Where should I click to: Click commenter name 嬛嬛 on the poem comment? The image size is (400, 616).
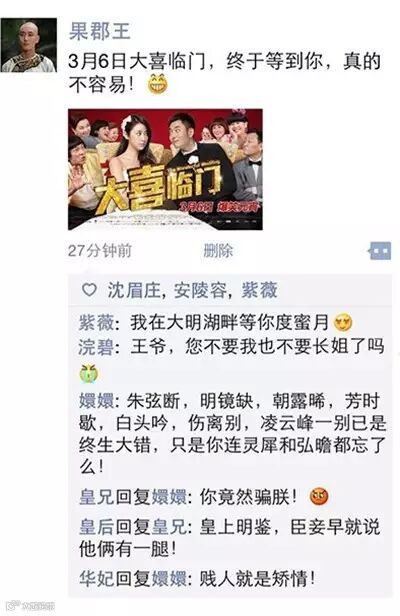pyautogui.click(x=96, y=401)
